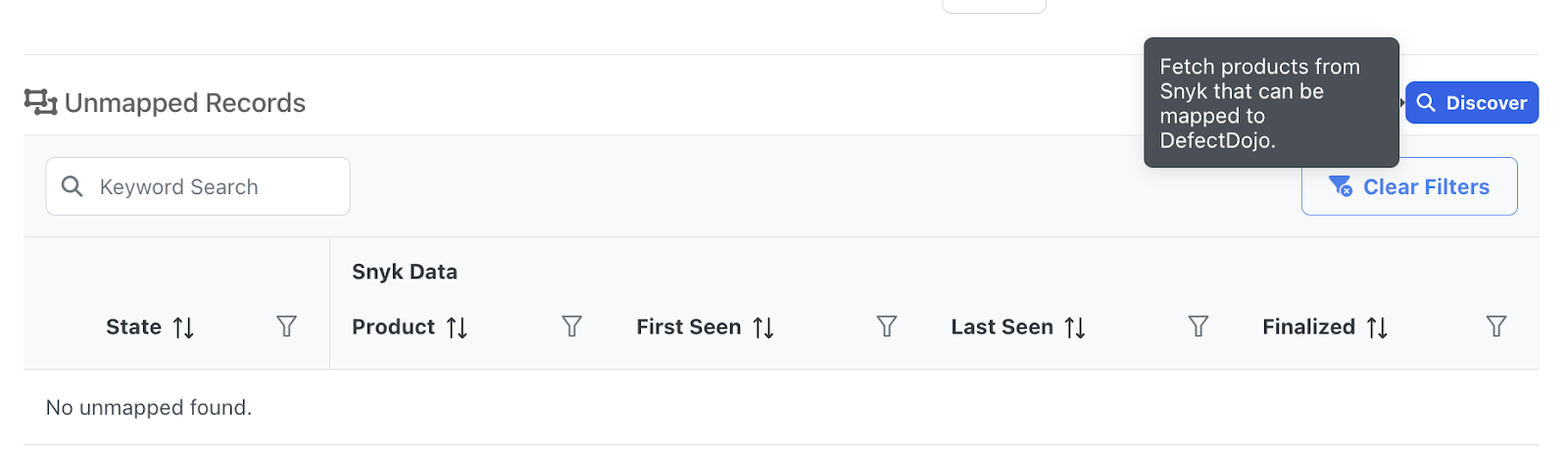Sort by Last Seen using sort arrows

tap(1075, 328)
